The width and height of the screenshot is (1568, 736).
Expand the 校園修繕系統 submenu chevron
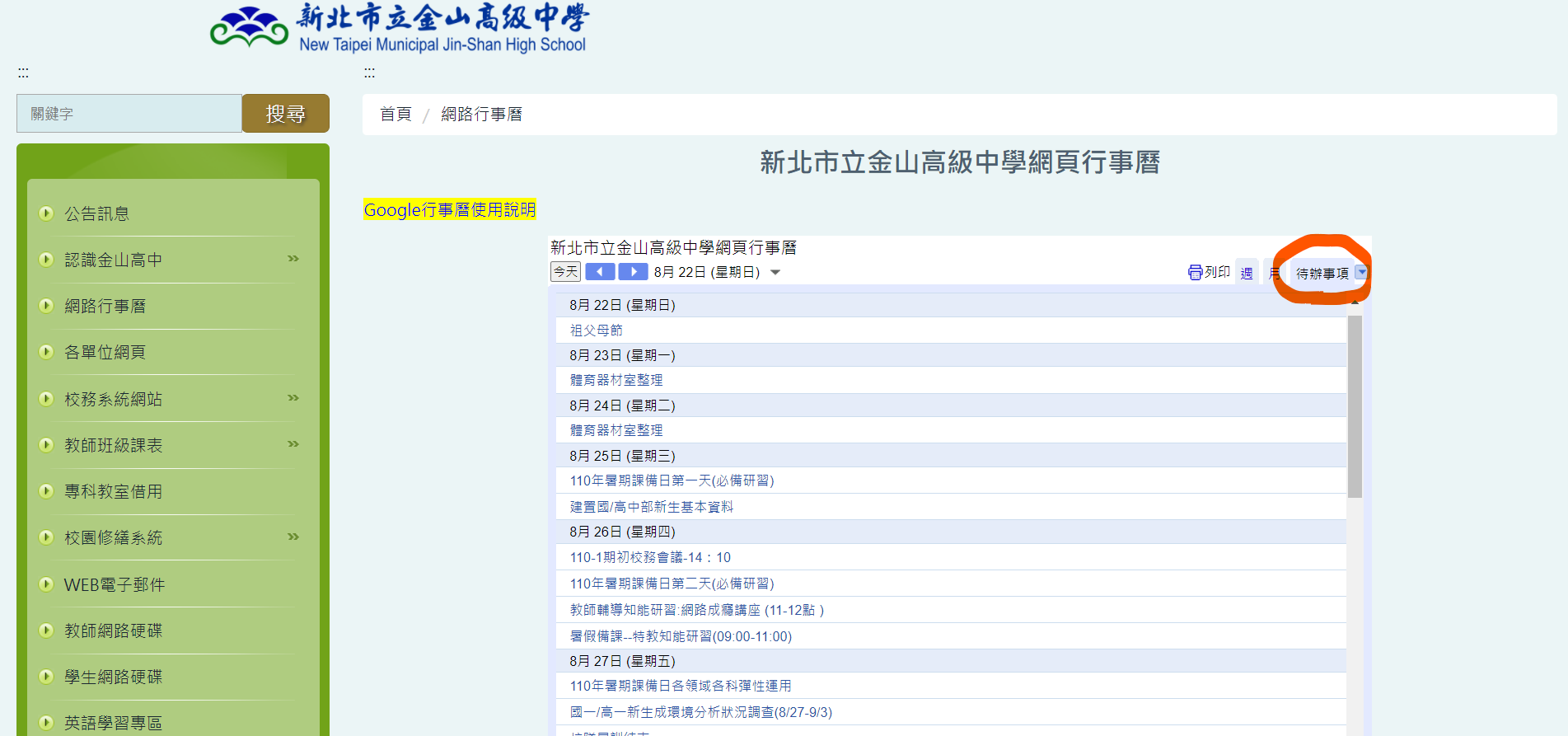[293, 537]
